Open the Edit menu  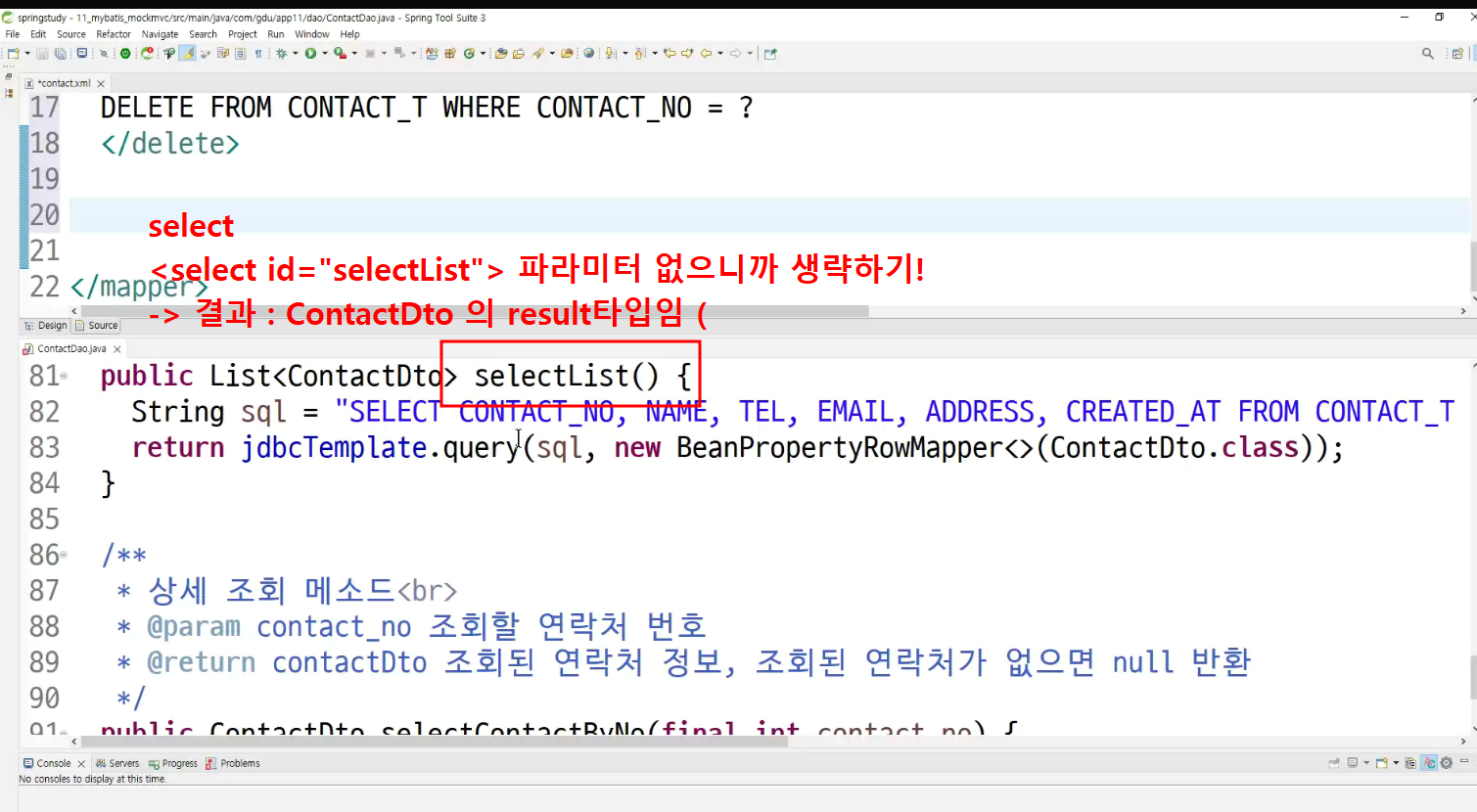point(38,34)
